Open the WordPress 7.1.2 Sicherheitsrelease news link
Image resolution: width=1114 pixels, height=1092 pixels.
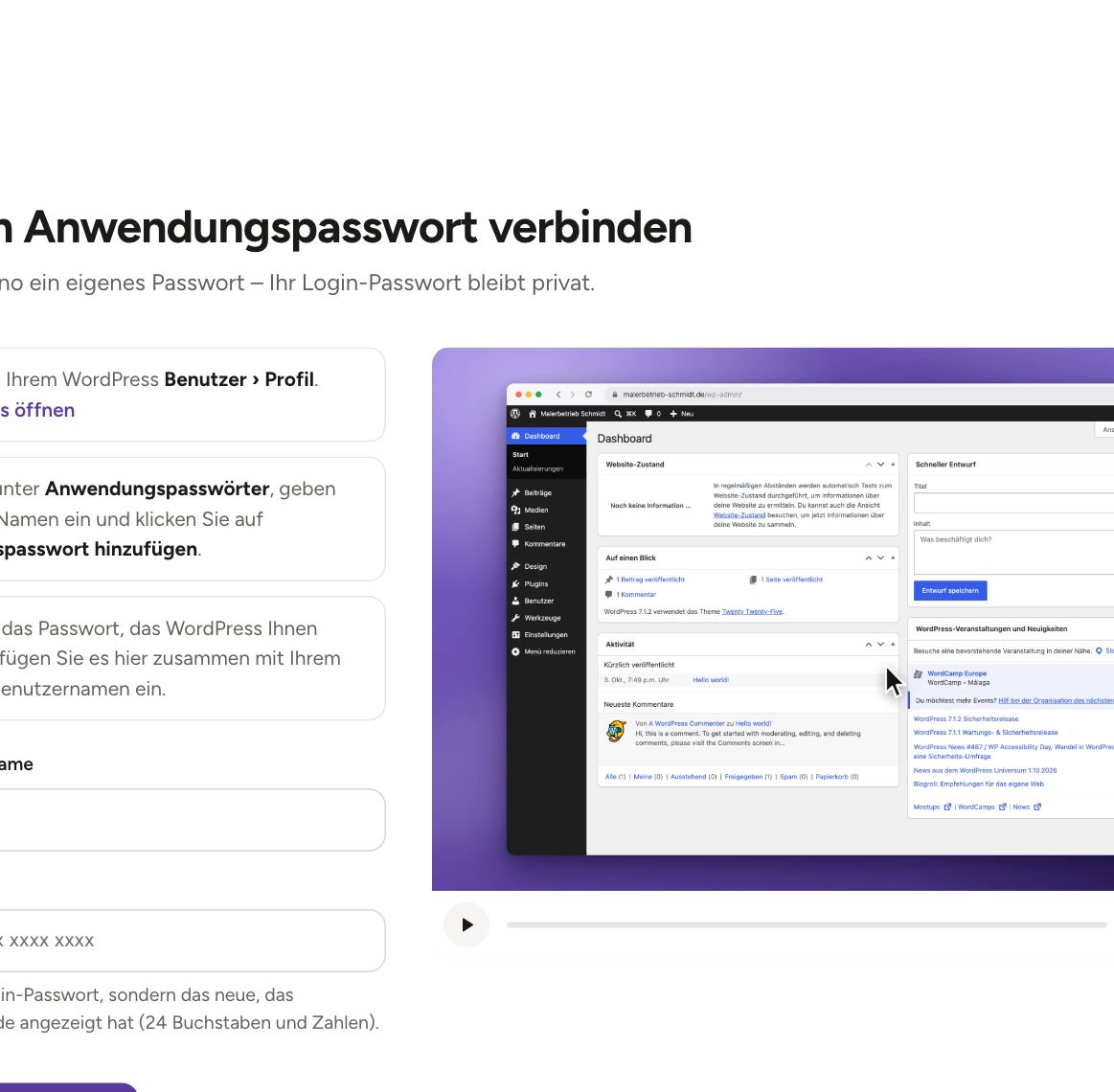pos(966,719)
